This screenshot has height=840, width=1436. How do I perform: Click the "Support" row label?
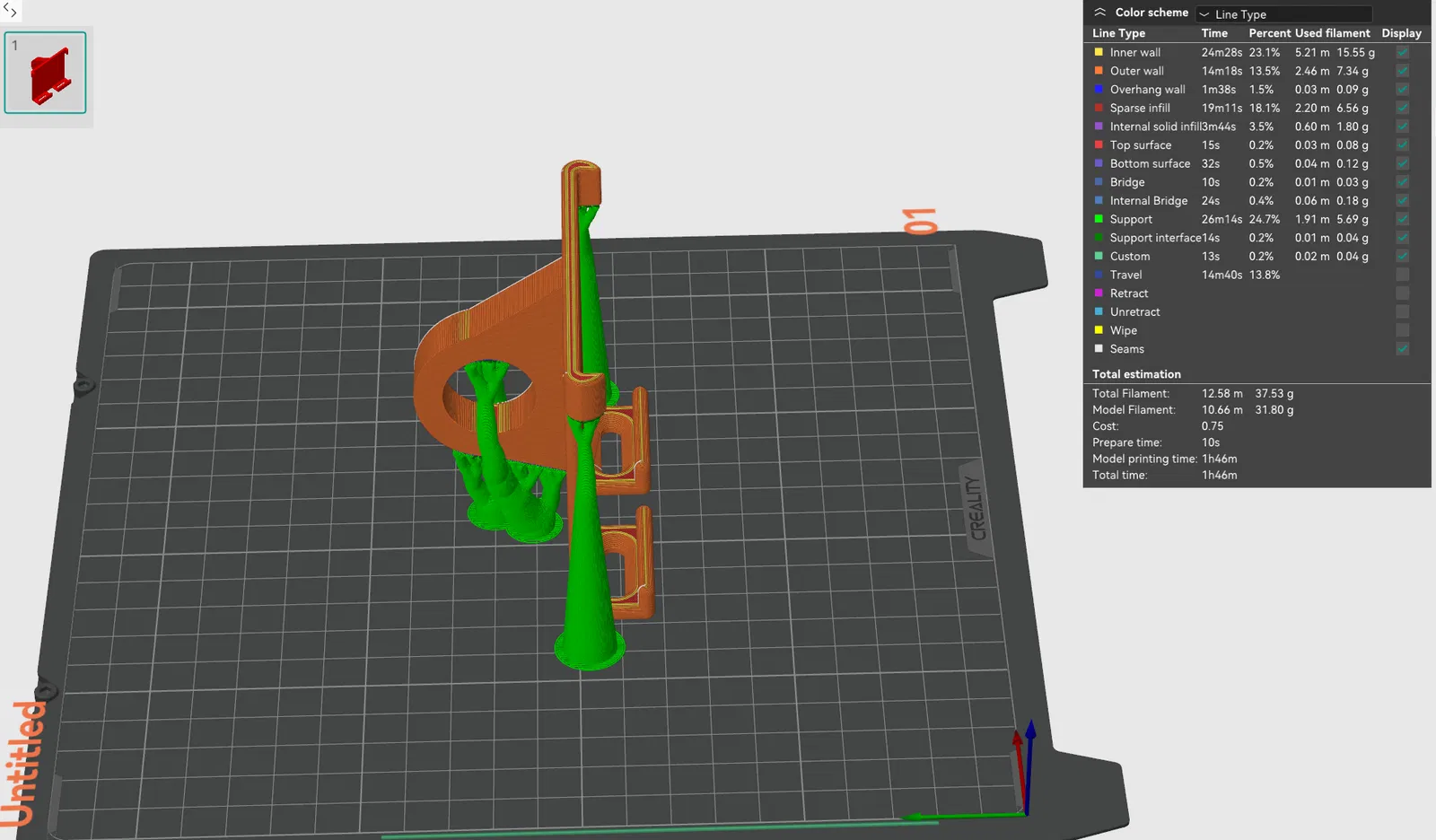pos(1132,220)
